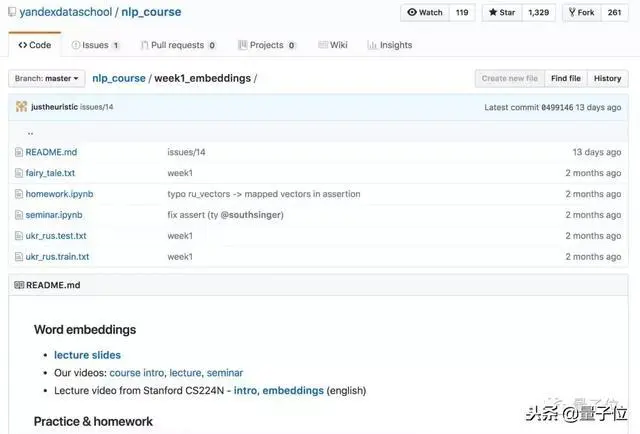640x434 pixels.
Task: Click the eye icon on Watch button
Action: [412, 12]
